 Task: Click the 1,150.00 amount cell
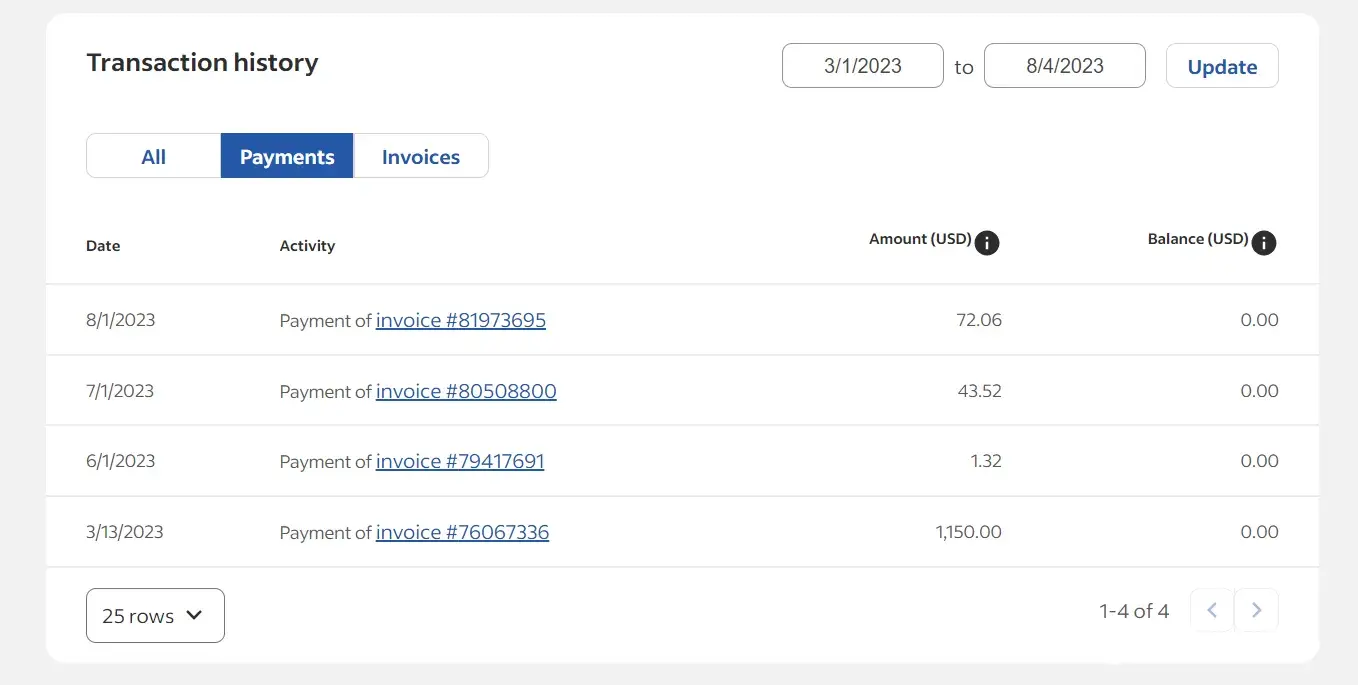[968, 532]
